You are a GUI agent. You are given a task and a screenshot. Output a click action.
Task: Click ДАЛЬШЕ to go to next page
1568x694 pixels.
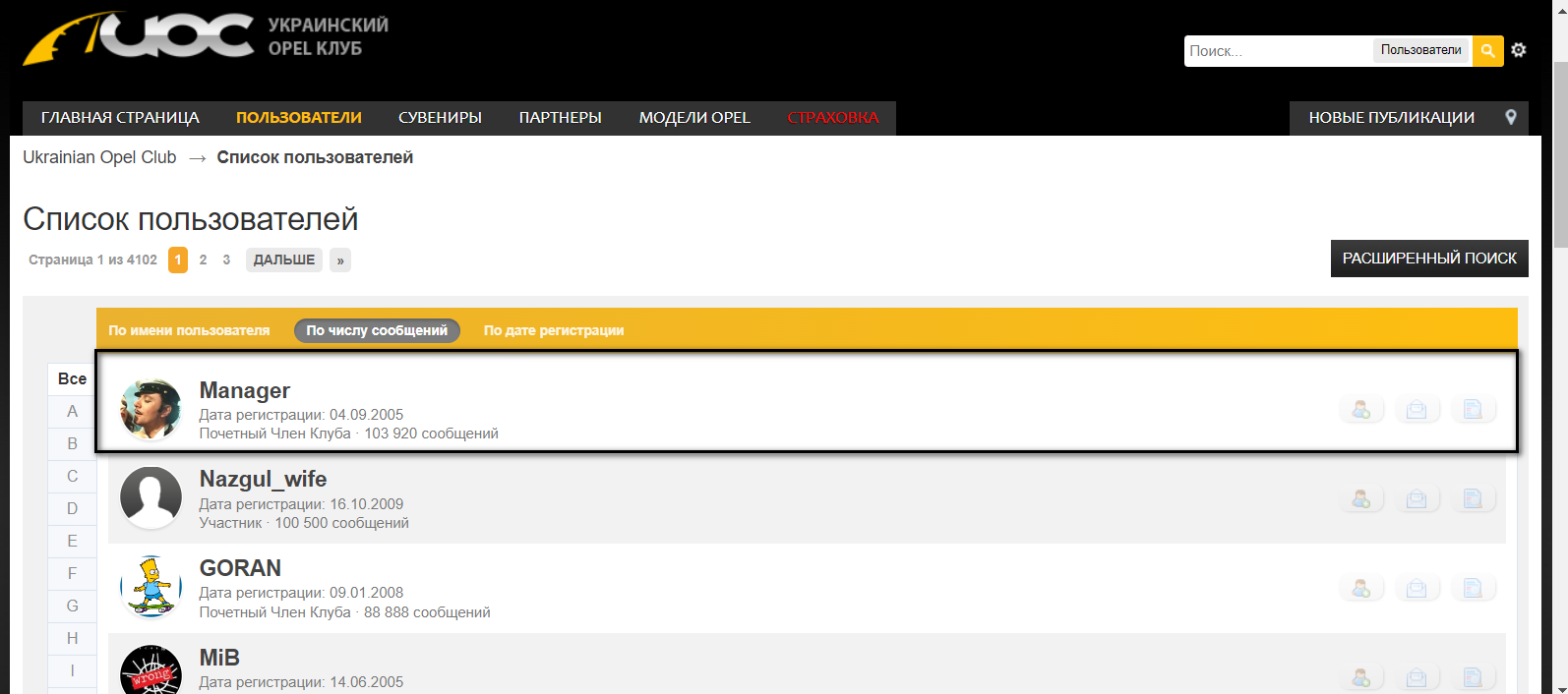[284, 260]
